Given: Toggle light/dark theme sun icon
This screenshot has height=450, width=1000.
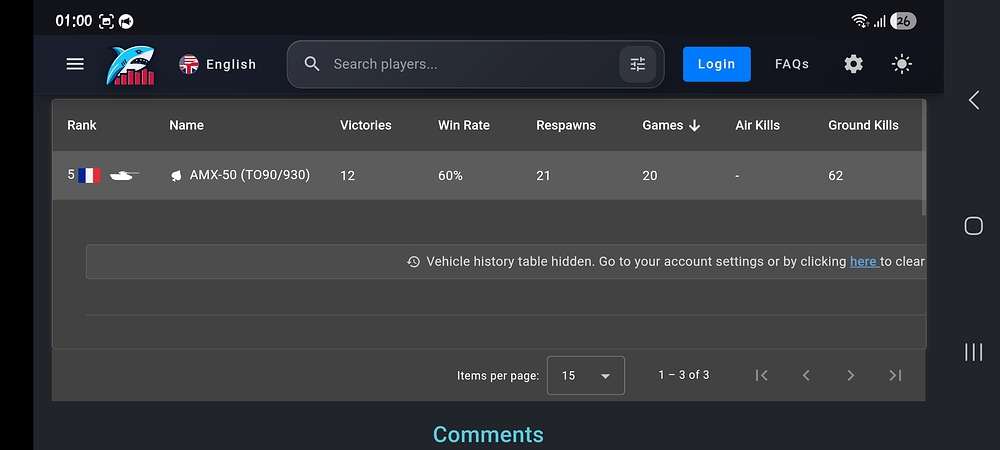Looking at the screenshot, I should 902,64.
